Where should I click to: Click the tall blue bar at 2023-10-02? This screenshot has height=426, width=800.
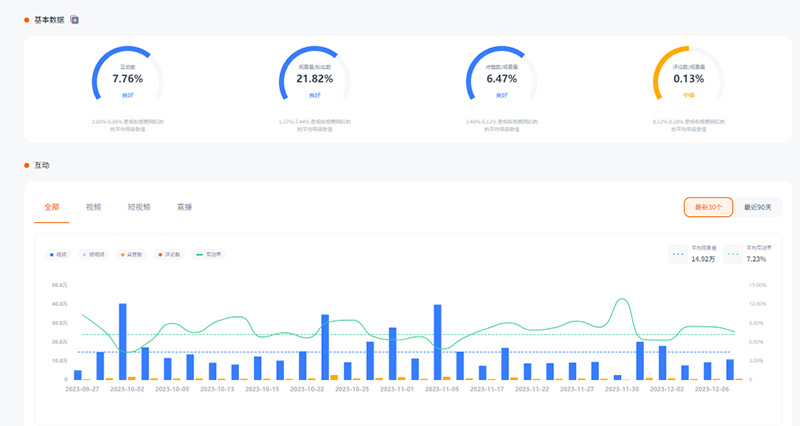123,341
